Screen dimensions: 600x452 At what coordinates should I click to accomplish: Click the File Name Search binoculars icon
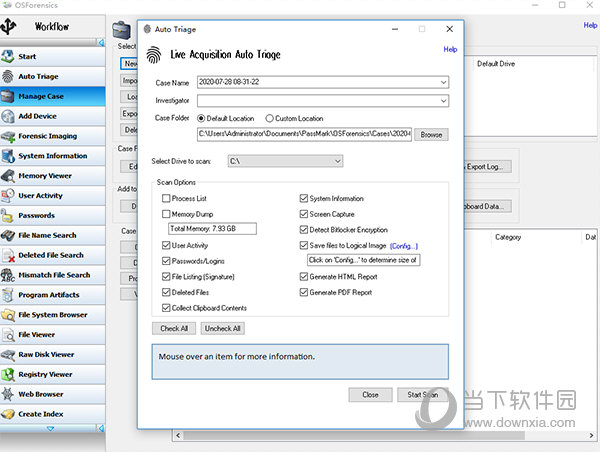tap(8, 235)
